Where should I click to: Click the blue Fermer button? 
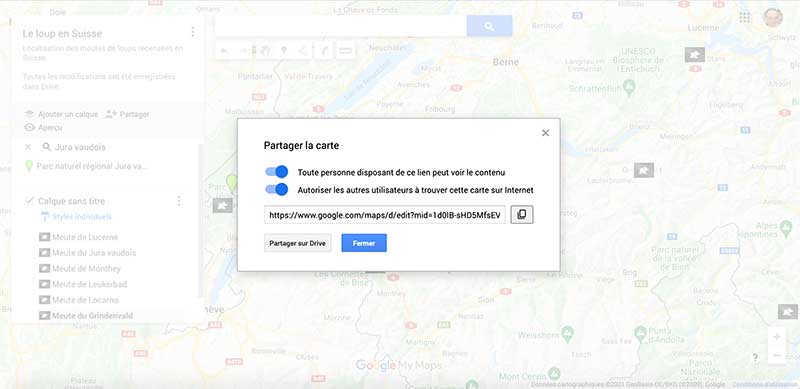[364, 244]
